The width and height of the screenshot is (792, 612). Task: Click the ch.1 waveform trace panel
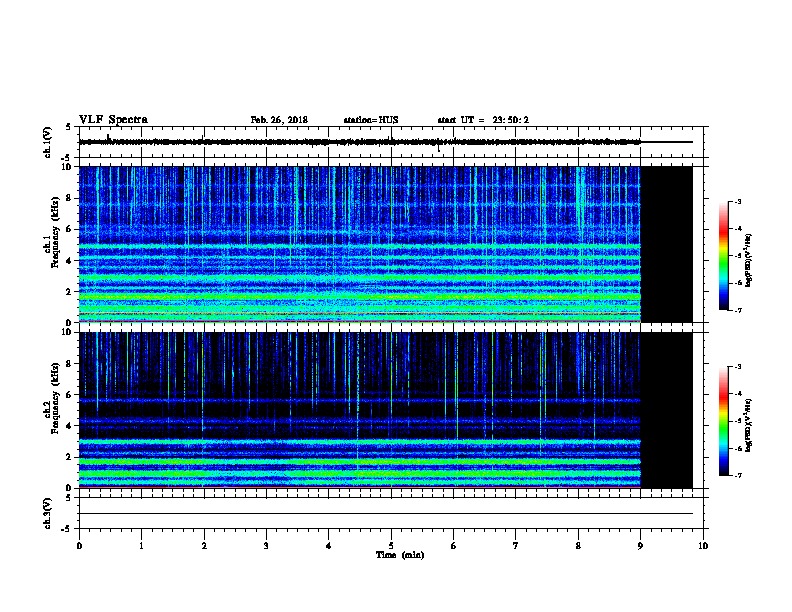coord(391,142)
